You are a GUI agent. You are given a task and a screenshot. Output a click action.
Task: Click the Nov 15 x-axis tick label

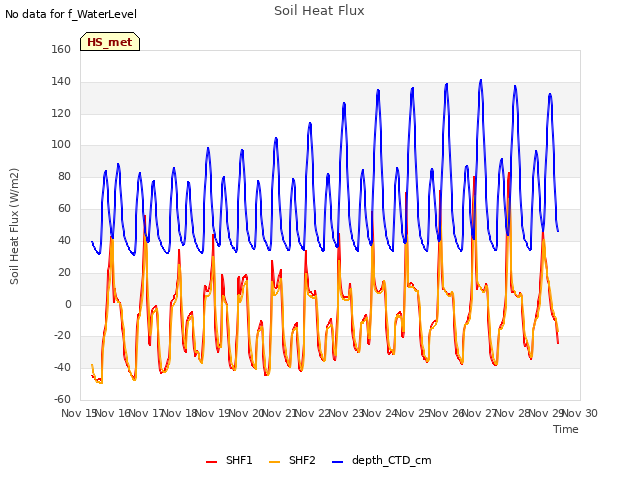(79, 413)
